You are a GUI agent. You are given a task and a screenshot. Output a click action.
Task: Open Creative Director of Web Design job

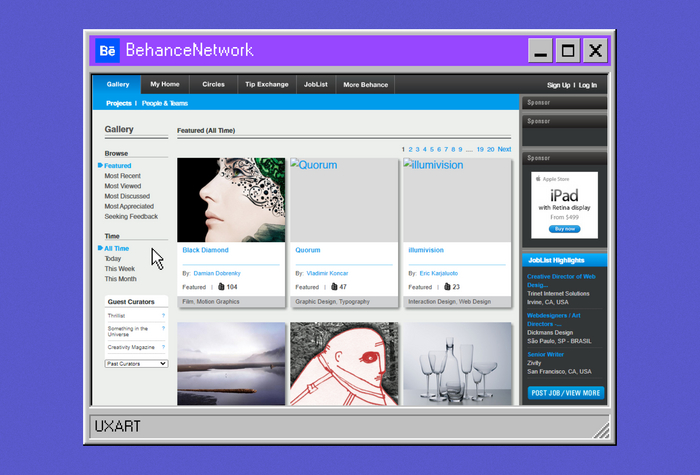pyautogui.click(x=561, y=281)
